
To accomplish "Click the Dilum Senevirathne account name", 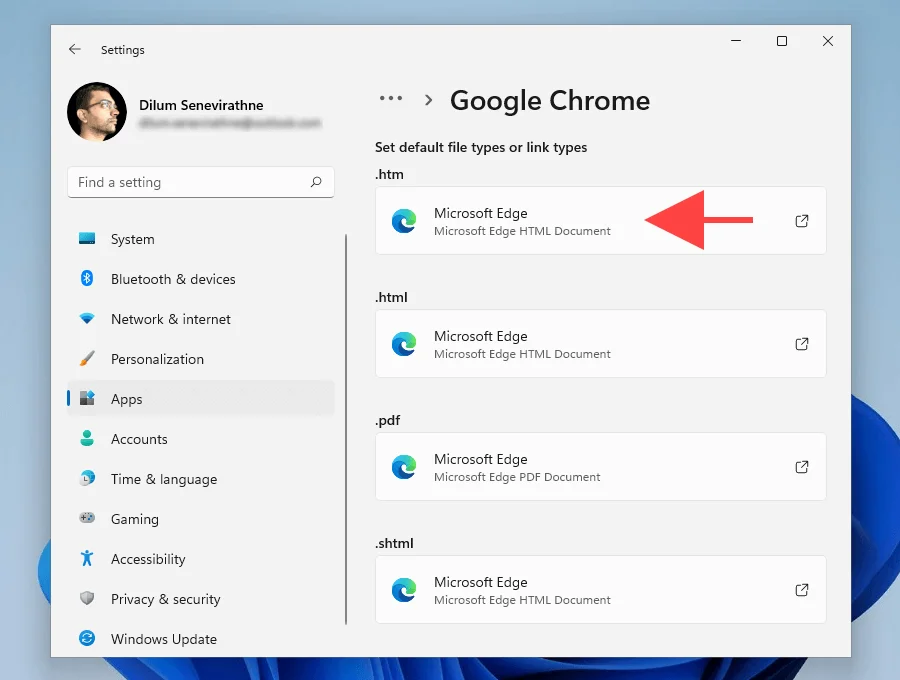I will (201, 105).
